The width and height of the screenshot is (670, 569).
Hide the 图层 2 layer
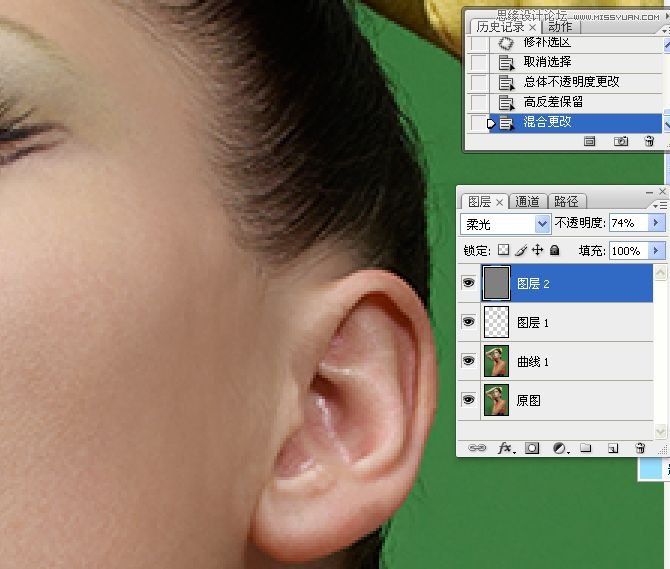[469, 283]
